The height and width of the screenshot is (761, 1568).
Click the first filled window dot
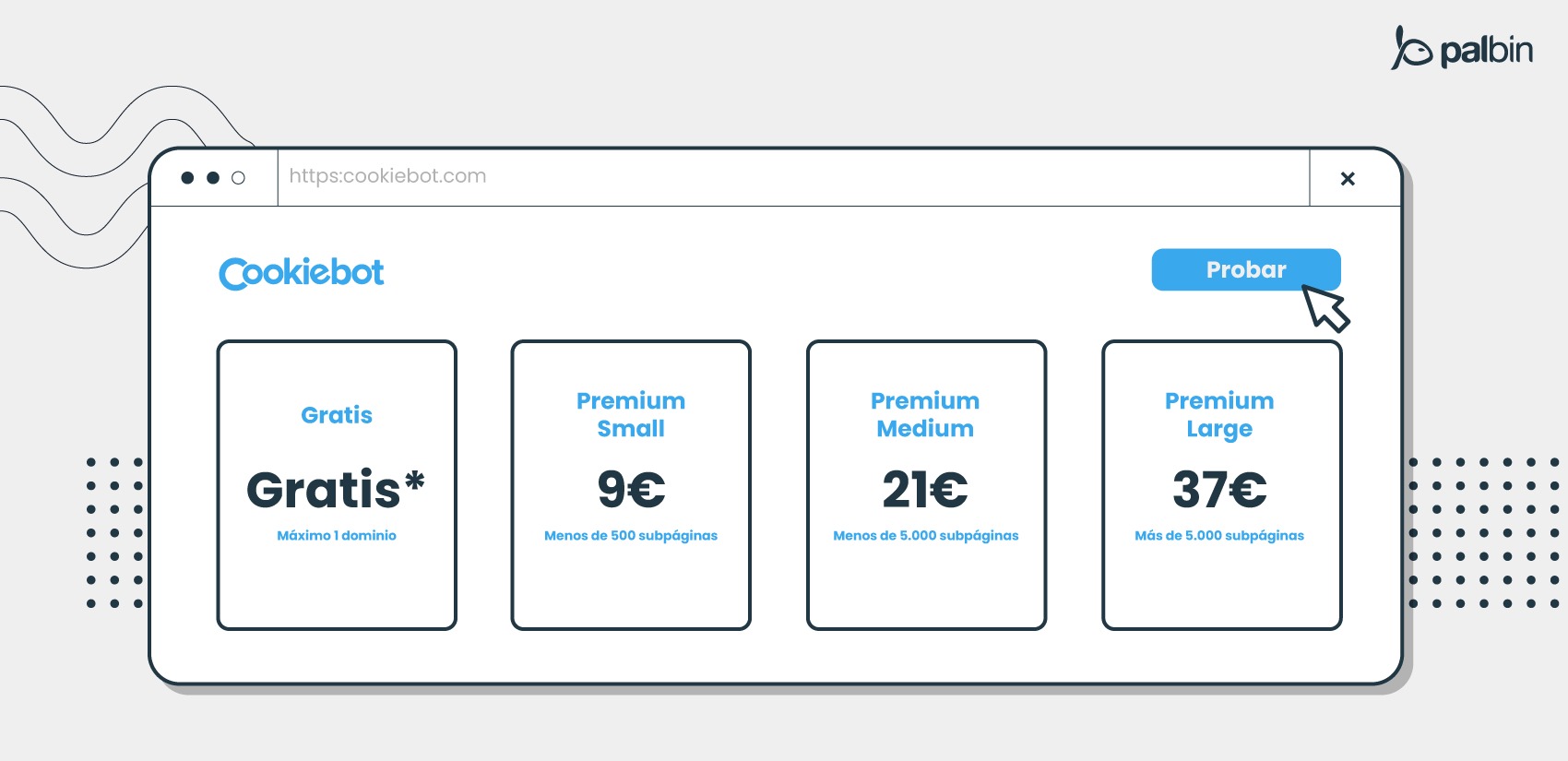[187, 178]
